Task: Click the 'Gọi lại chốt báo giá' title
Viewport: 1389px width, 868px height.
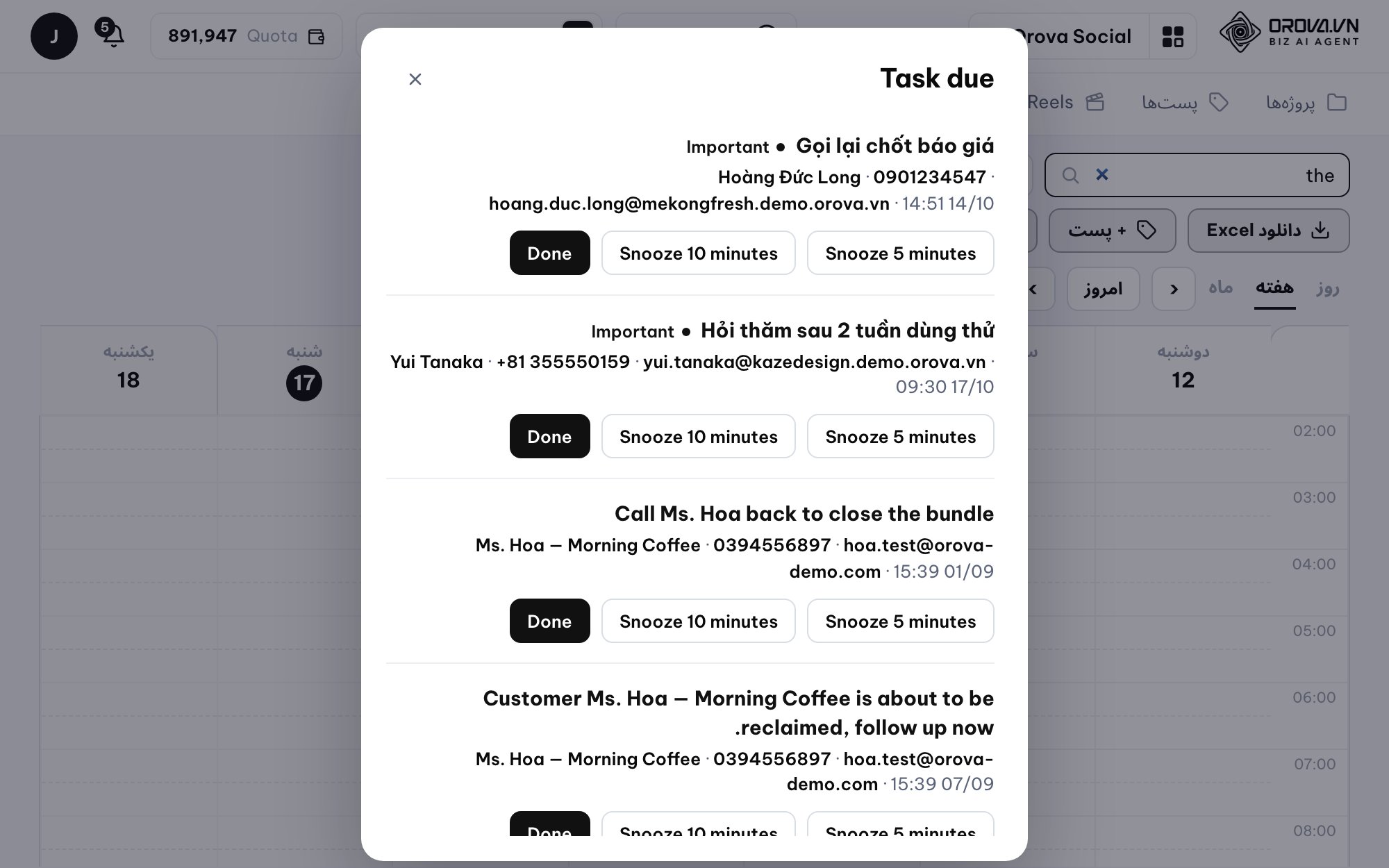Action: (x=895, y=146)
